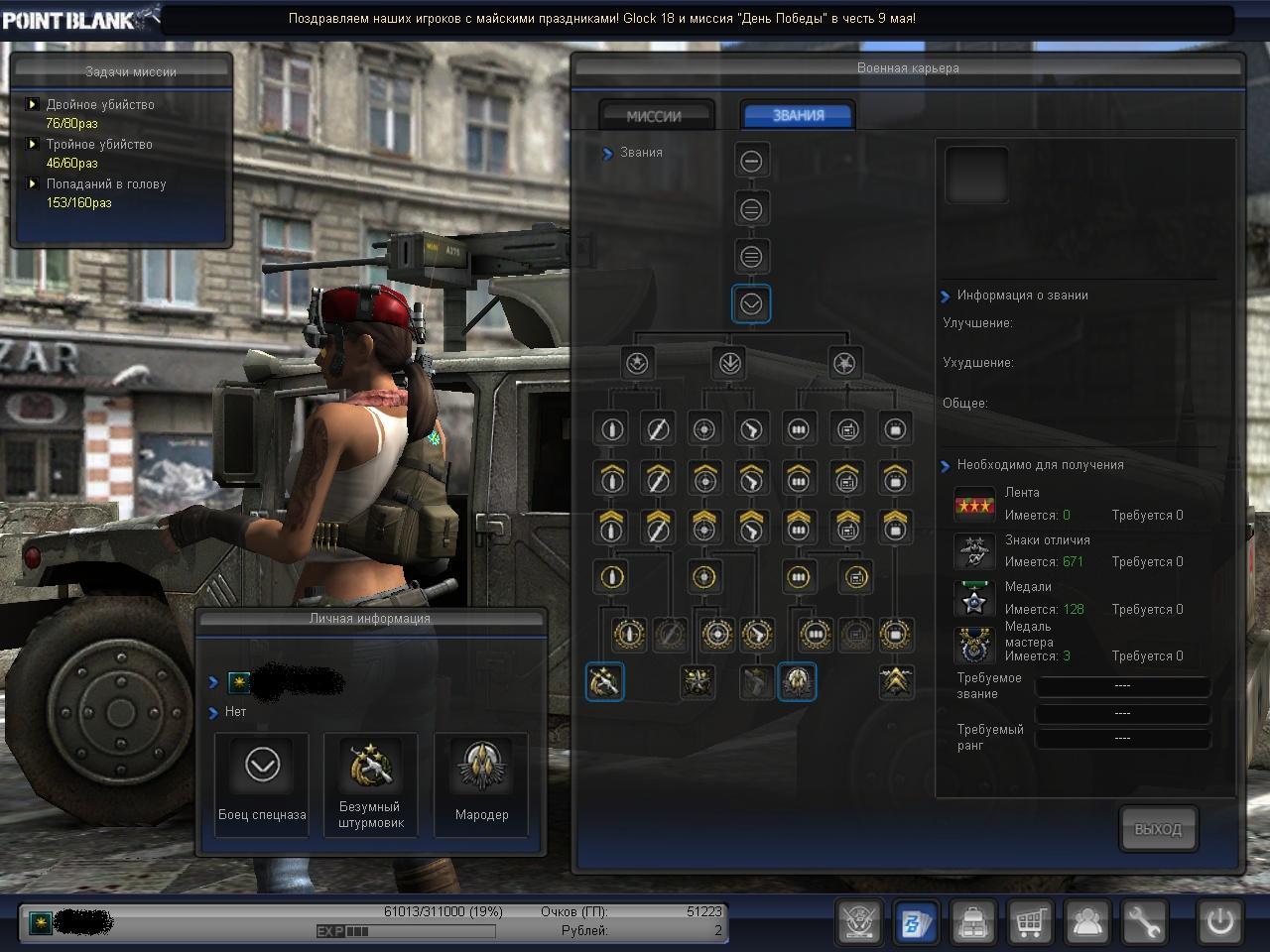Select the wreathed pistol rank icon
Screen dimensions: 1270x952
coord(758,634)
